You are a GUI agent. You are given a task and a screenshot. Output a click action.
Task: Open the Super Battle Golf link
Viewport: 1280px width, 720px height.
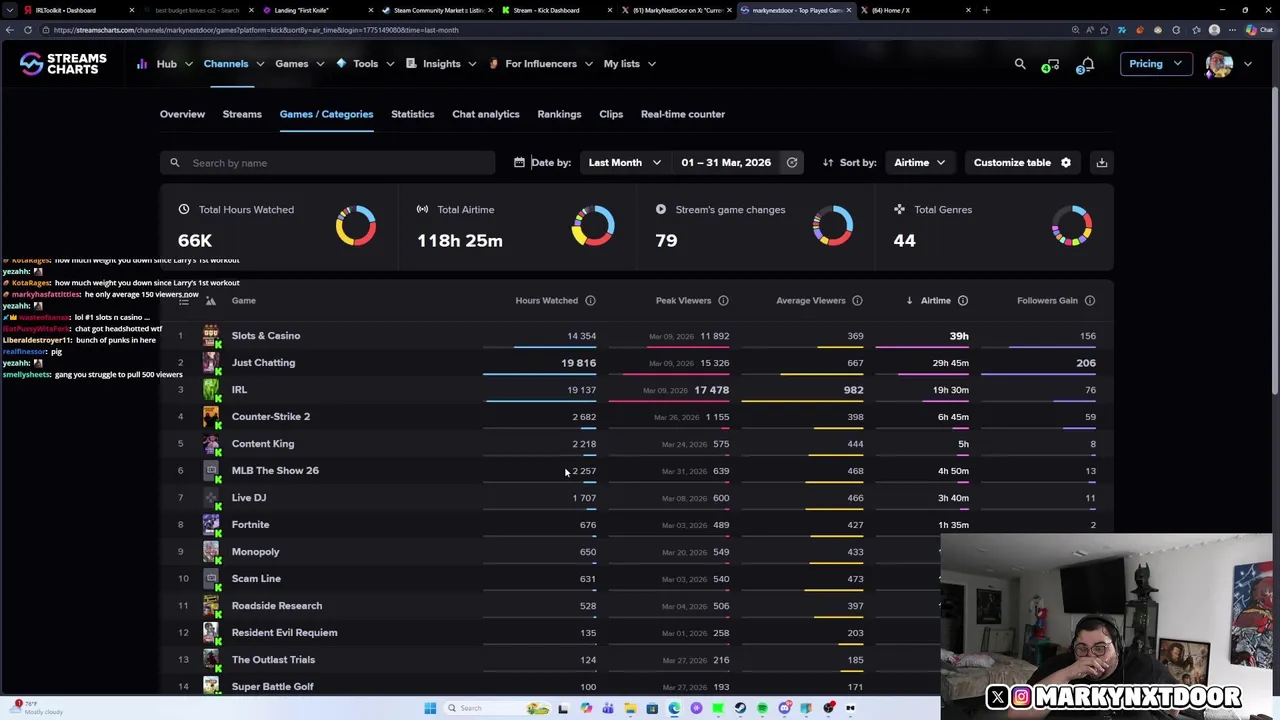[272, 686]
